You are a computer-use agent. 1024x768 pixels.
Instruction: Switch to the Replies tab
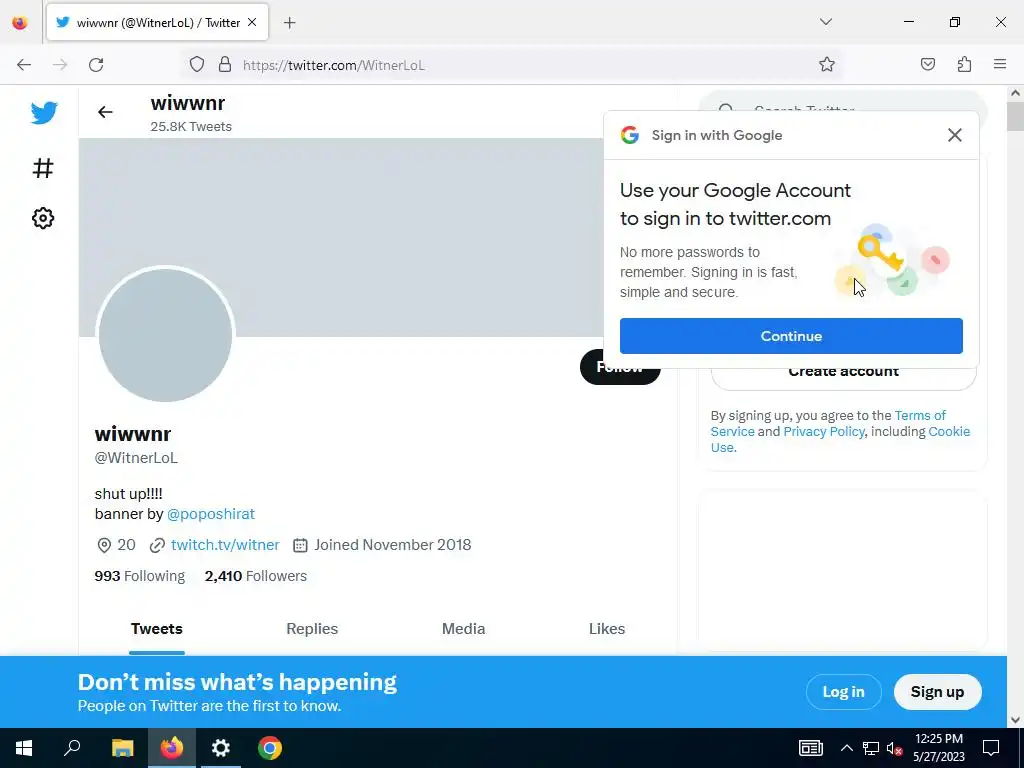coord(312,629)
